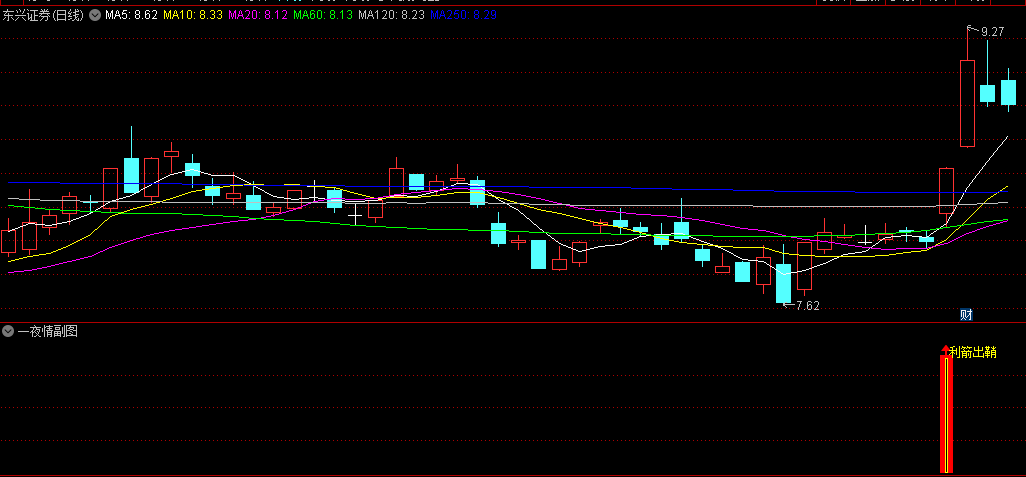Viewport: 1026px width, 477px height.
Task: Select the MA60: 8.13 indicator label
Action: point(323,16)
